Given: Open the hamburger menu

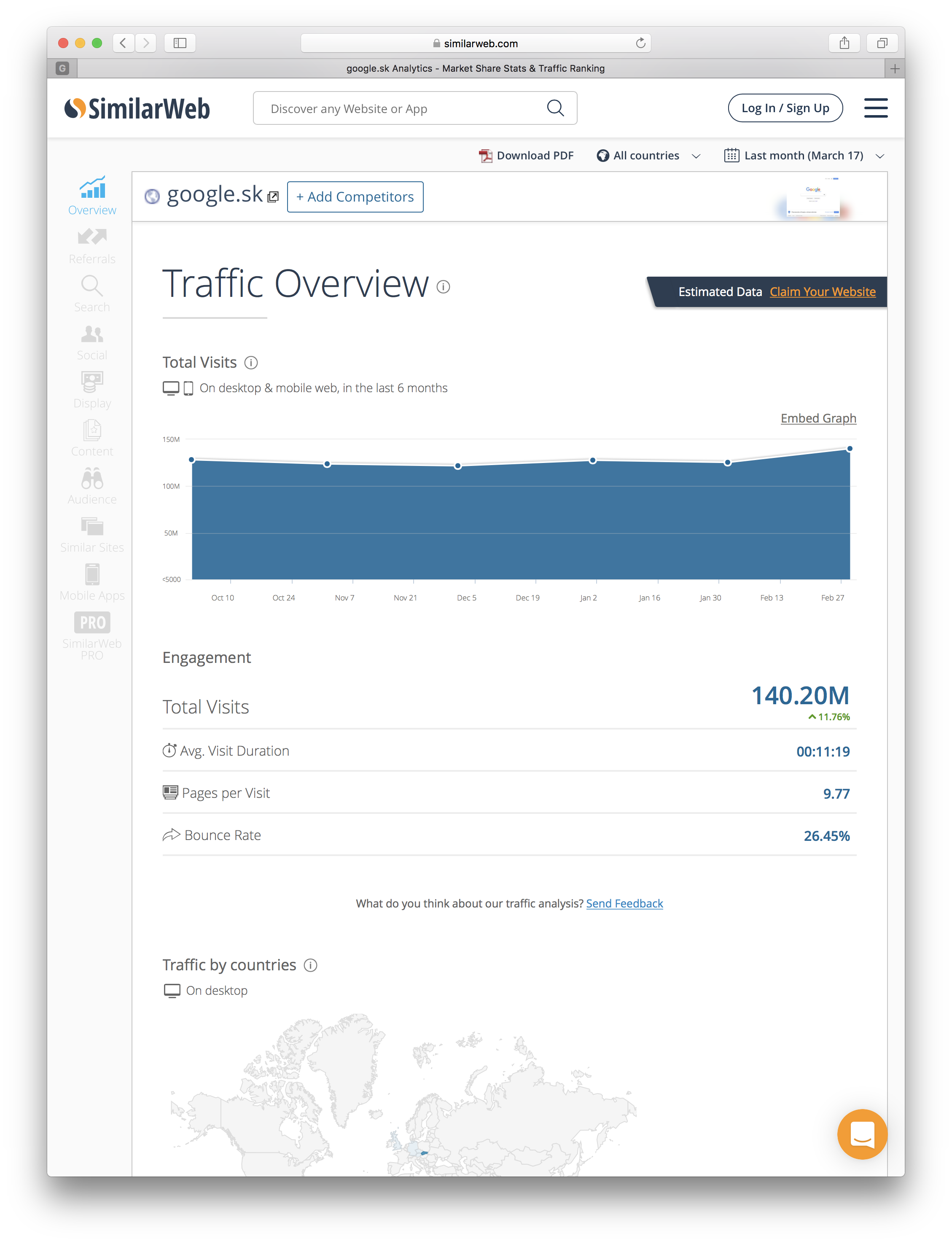Looking at the screenshot, I should pyautogui.click(x=875, y=108).
